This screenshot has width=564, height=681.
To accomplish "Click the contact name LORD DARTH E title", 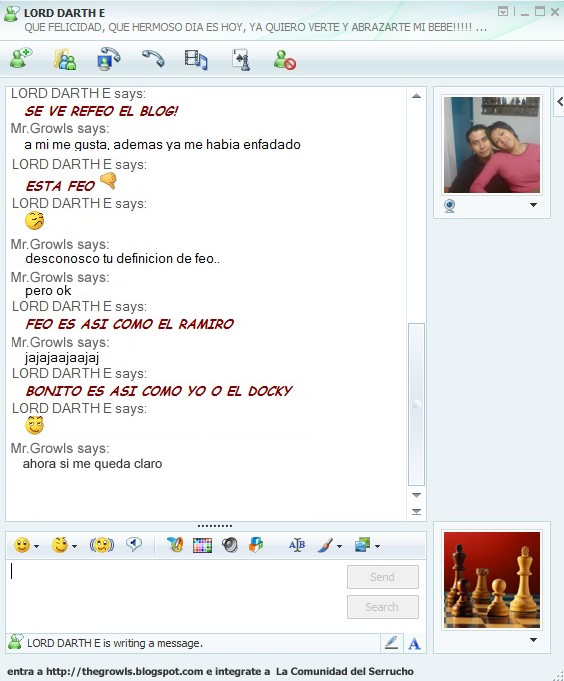I will tap(64, 13).
